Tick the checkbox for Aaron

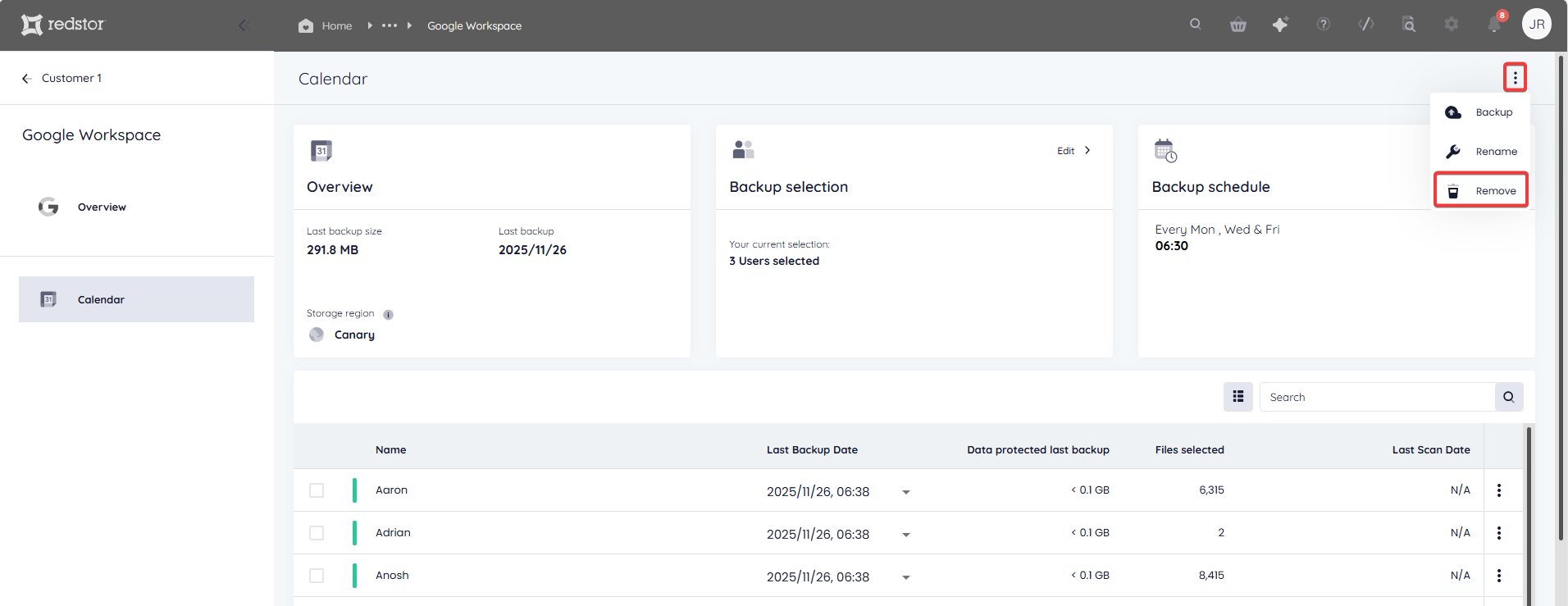(x=317, y=490)
